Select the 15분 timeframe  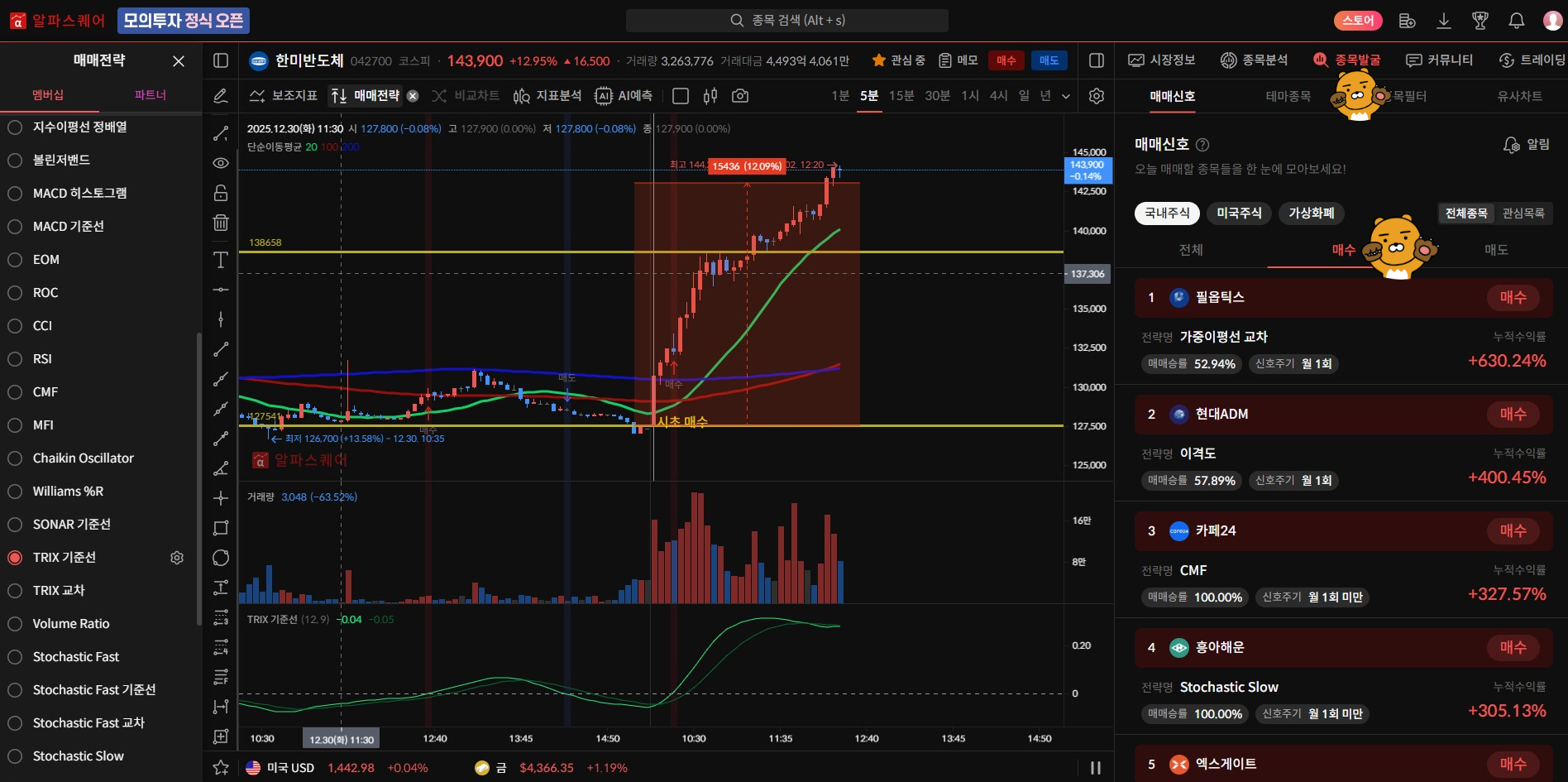[901, 96]
